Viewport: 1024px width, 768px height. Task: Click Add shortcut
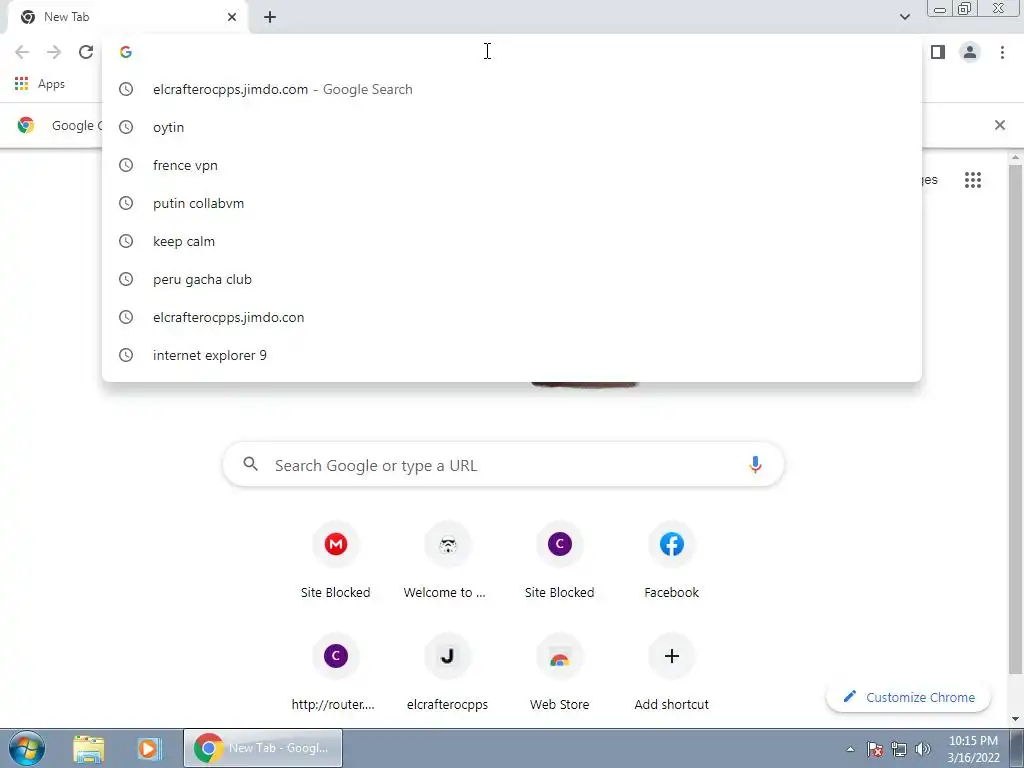click(671, 673)
